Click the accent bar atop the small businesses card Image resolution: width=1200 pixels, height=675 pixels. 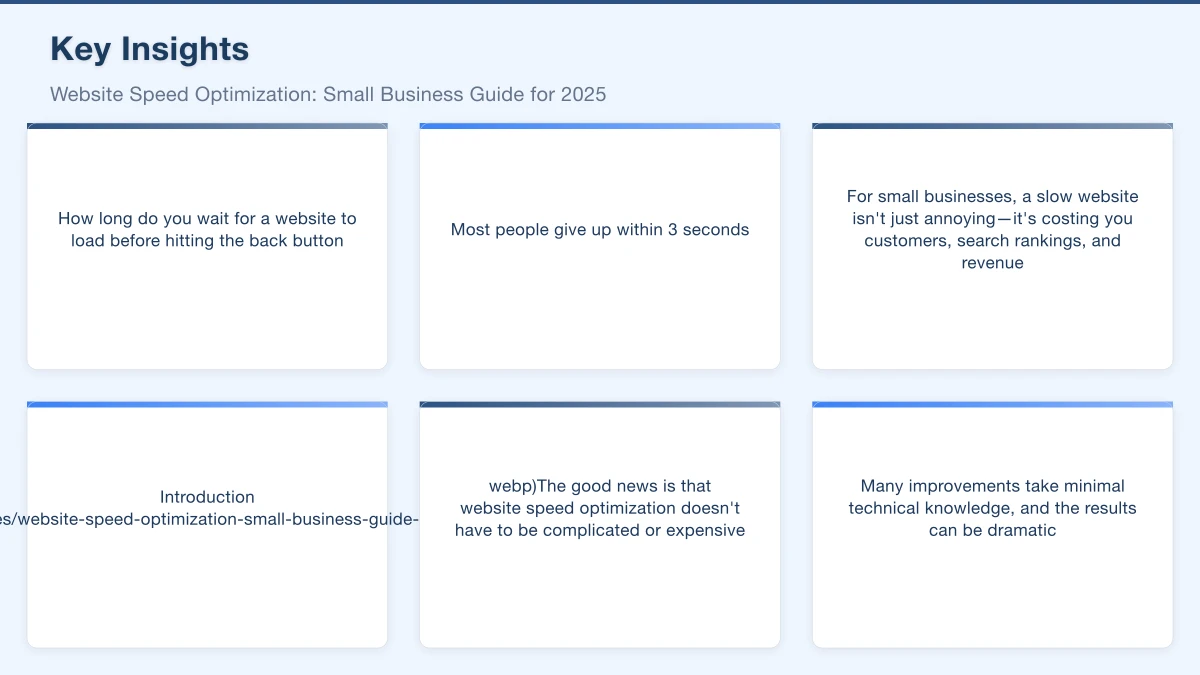pyautogui.click(x=992, y=126)
